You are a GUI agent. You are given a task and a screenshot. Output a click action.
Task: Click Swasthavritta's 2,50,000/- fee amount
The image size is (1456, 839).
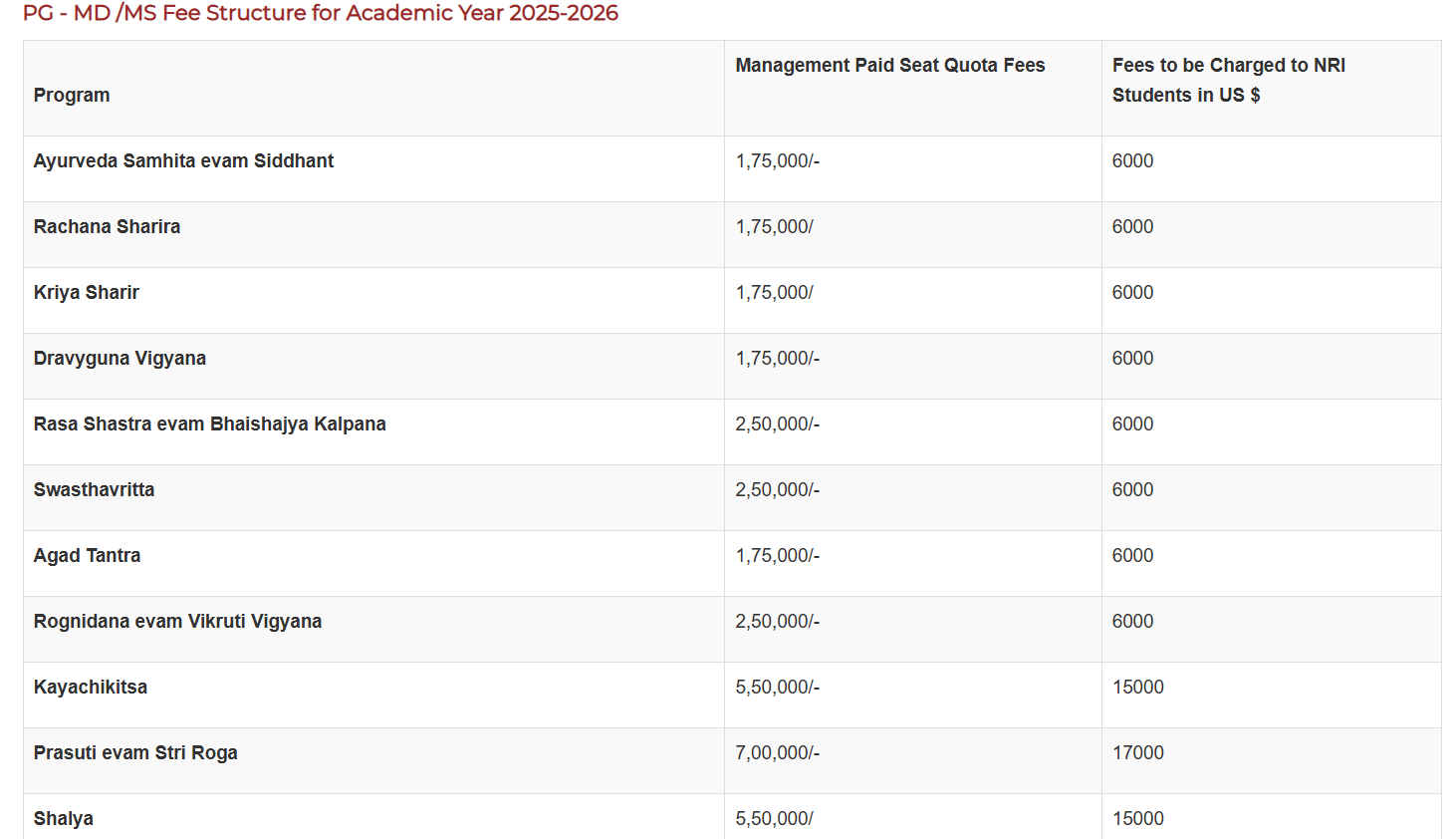[x=777, y=490]
